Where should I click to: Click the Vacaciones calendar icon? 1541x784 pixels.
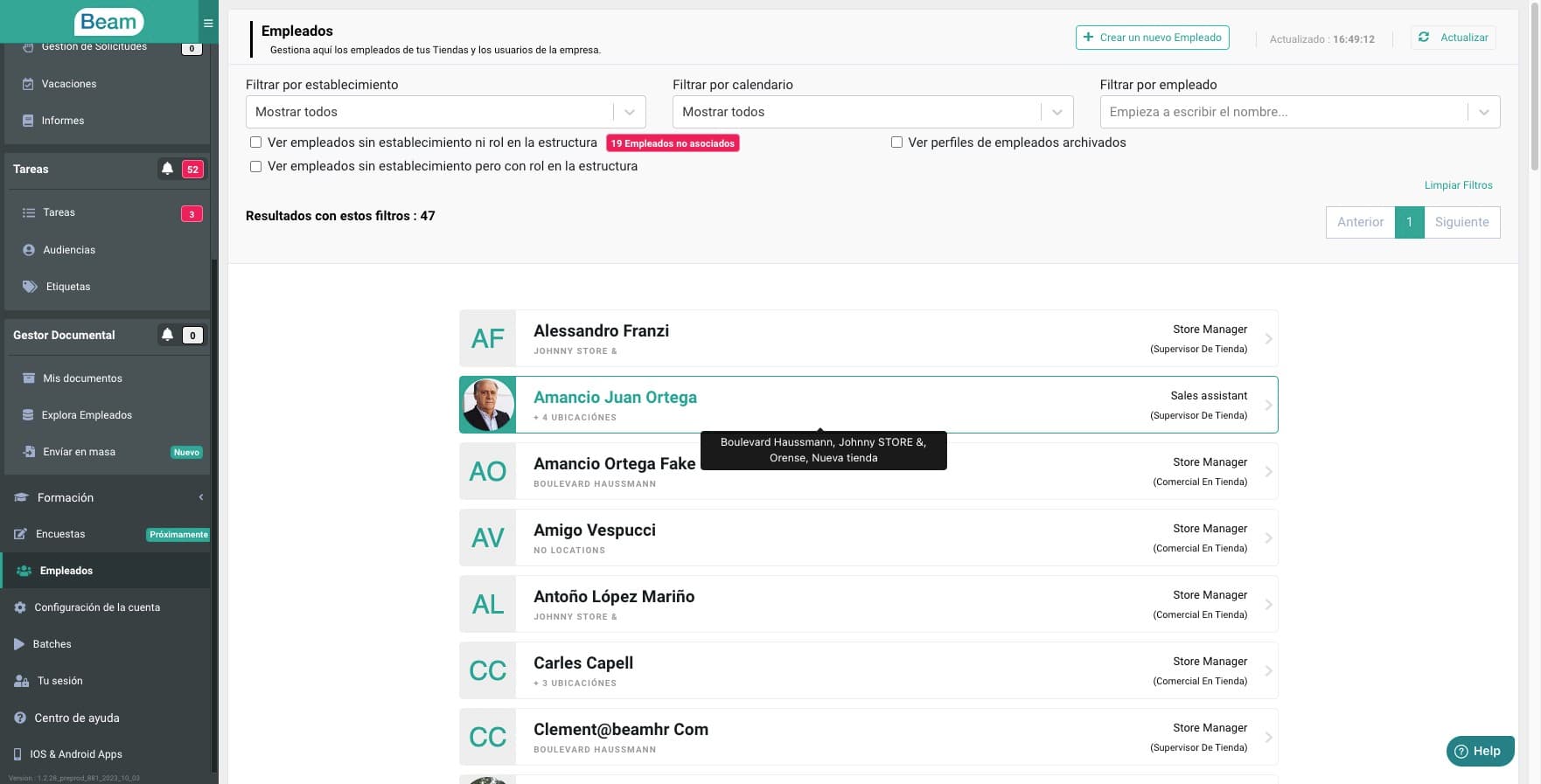(28, 84)
